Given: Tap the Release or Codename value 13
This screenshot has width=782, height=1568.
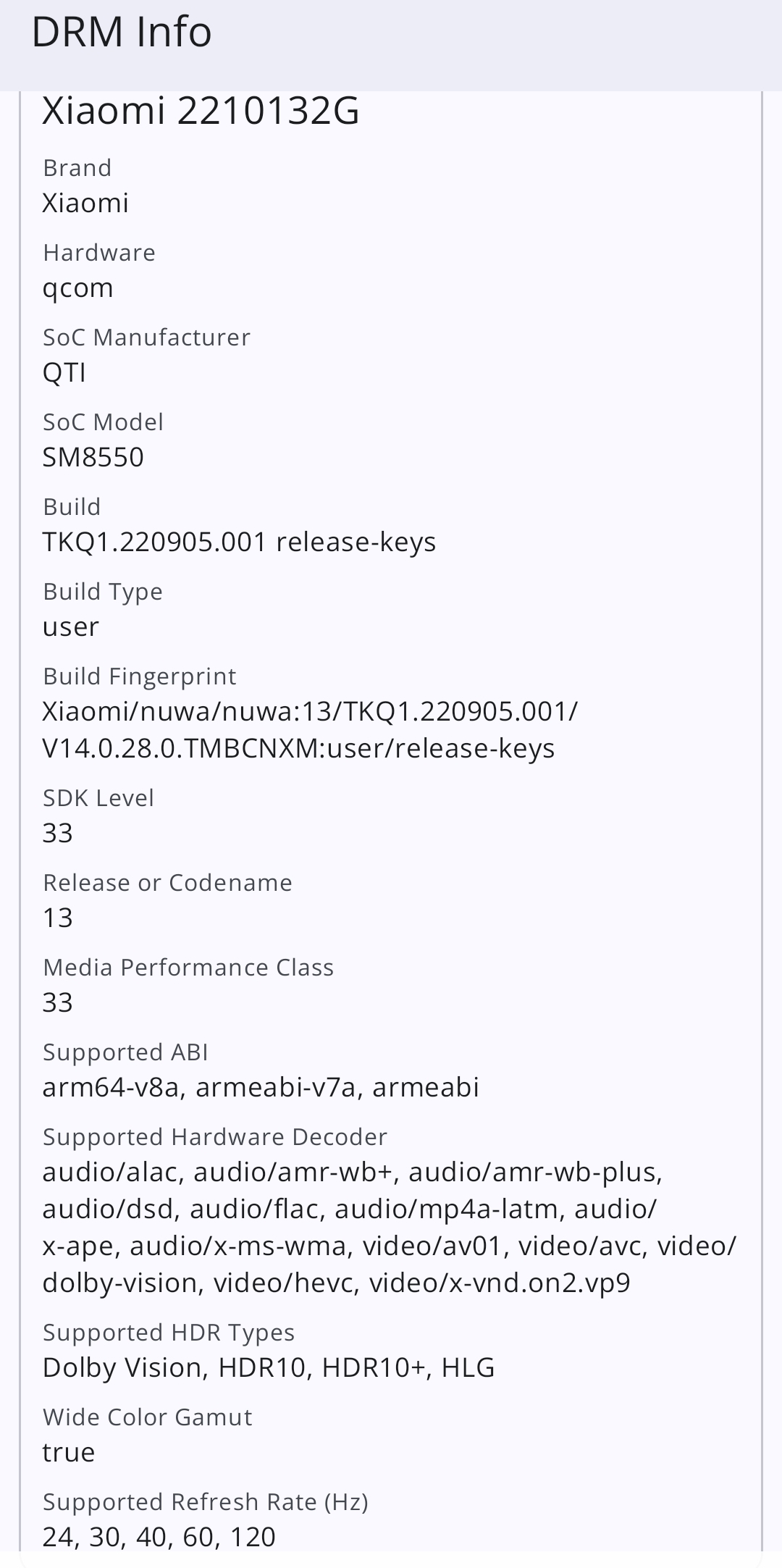Looking at the screenshot, I should point(57,918).
